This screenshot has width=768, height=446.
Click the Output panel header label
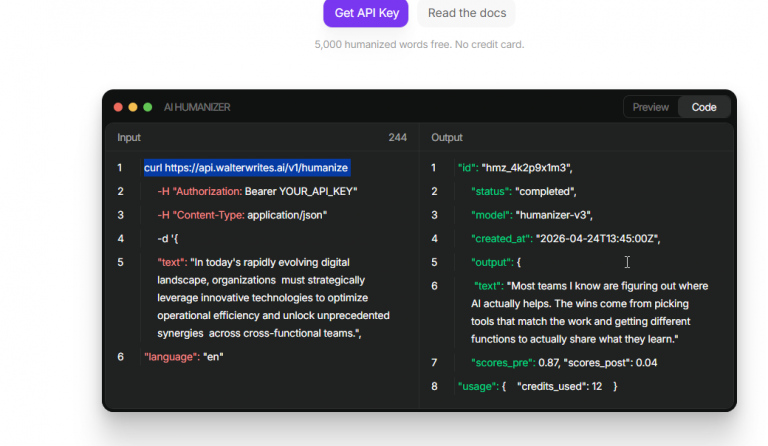tap(447, 138)
